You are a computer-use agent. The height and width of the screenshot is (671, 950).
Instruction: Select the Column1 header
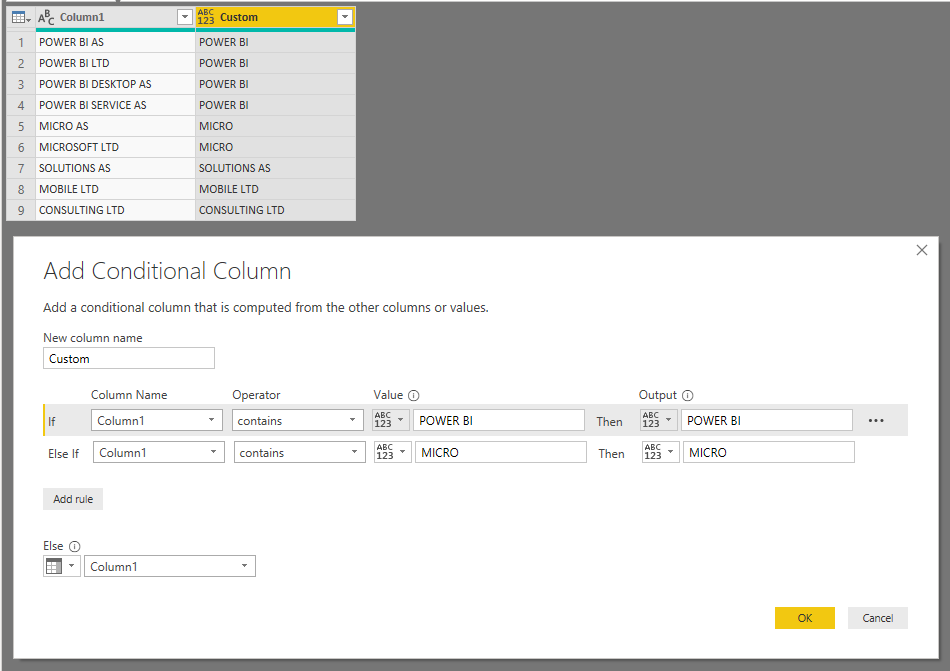point(115,18)
